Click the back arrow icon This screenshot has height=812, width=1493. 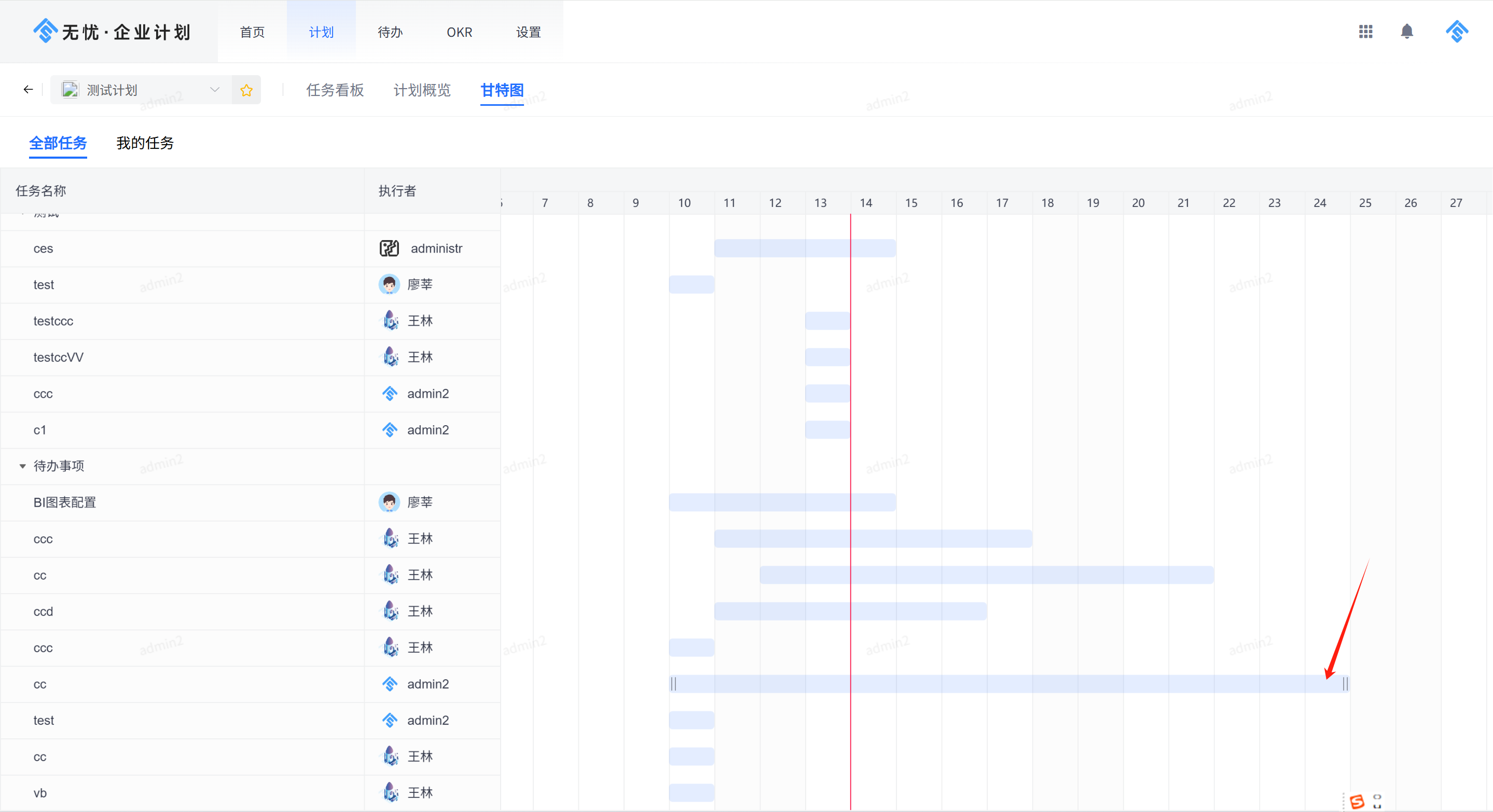pyautogui.click(x=28, y=90)
